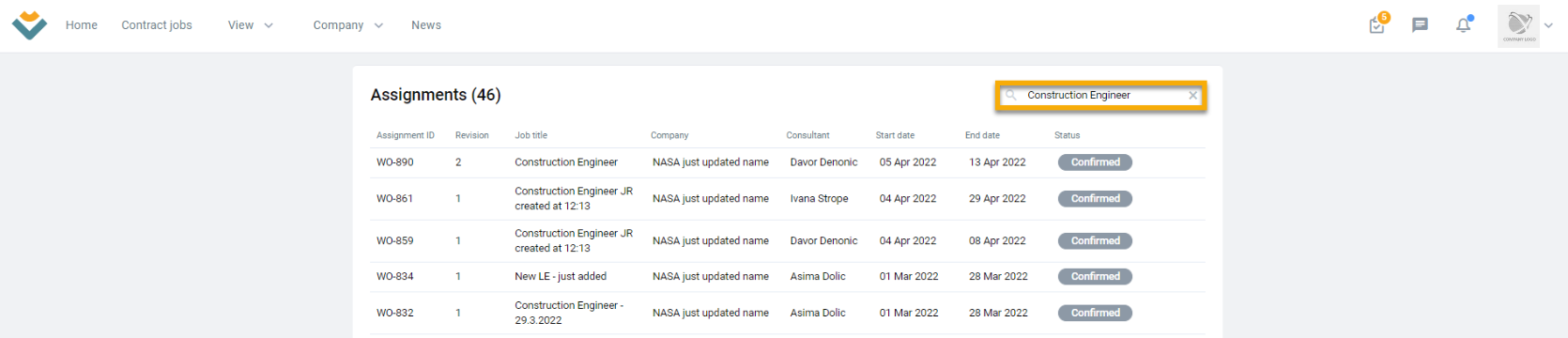The width and height of the screenshot is (1568, 338).
Task: Open assignment WO-890
Action: [x=788, y=162]
